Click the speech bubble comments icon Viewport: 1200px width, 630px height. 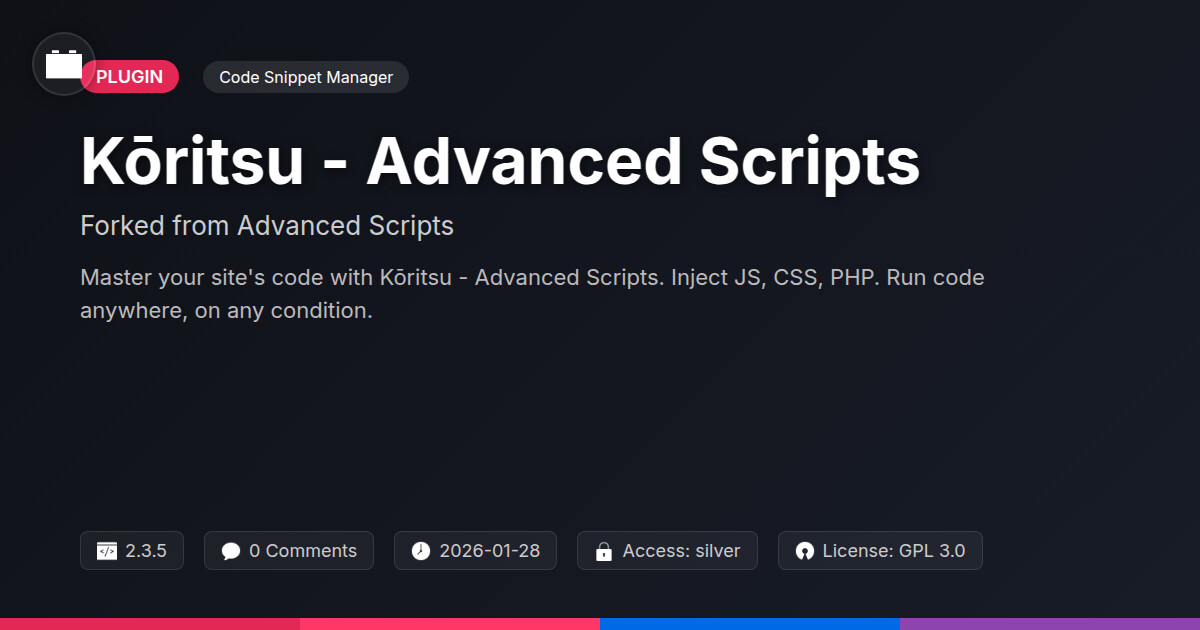(x=231, y=551)
